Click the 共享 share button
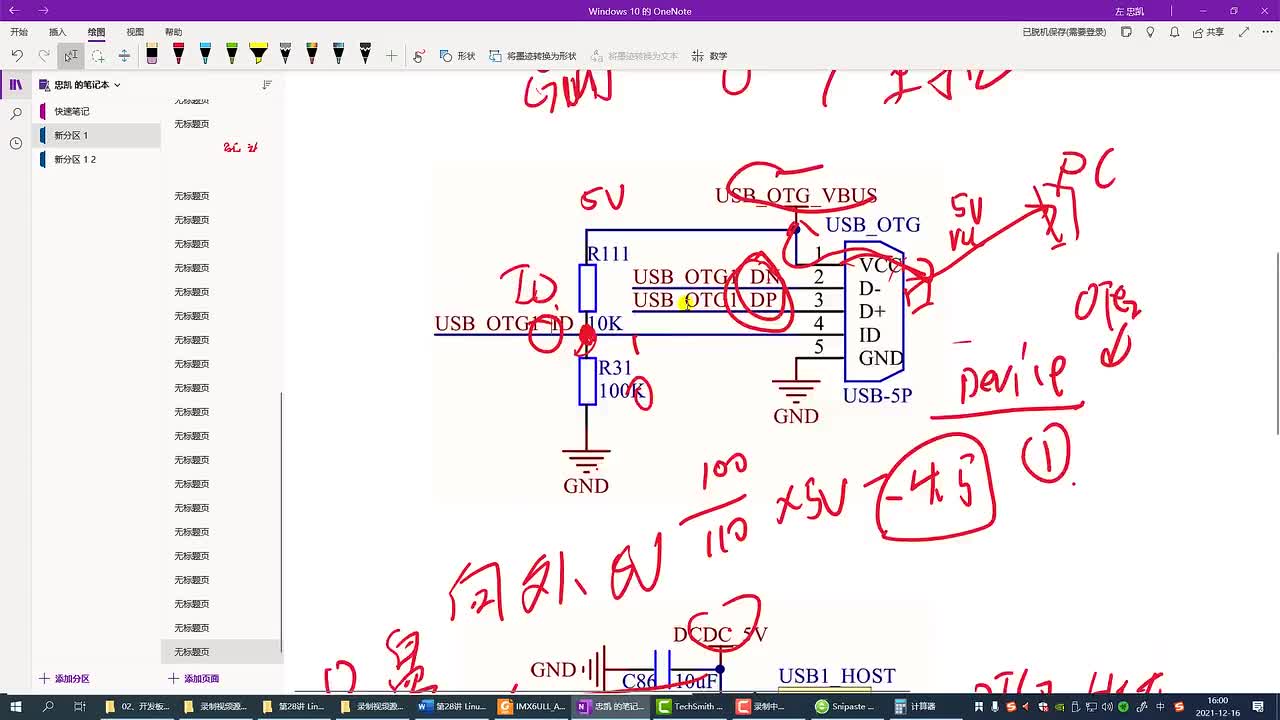This screenshot has width=1280, height=720. click(x=1207, y=32)
